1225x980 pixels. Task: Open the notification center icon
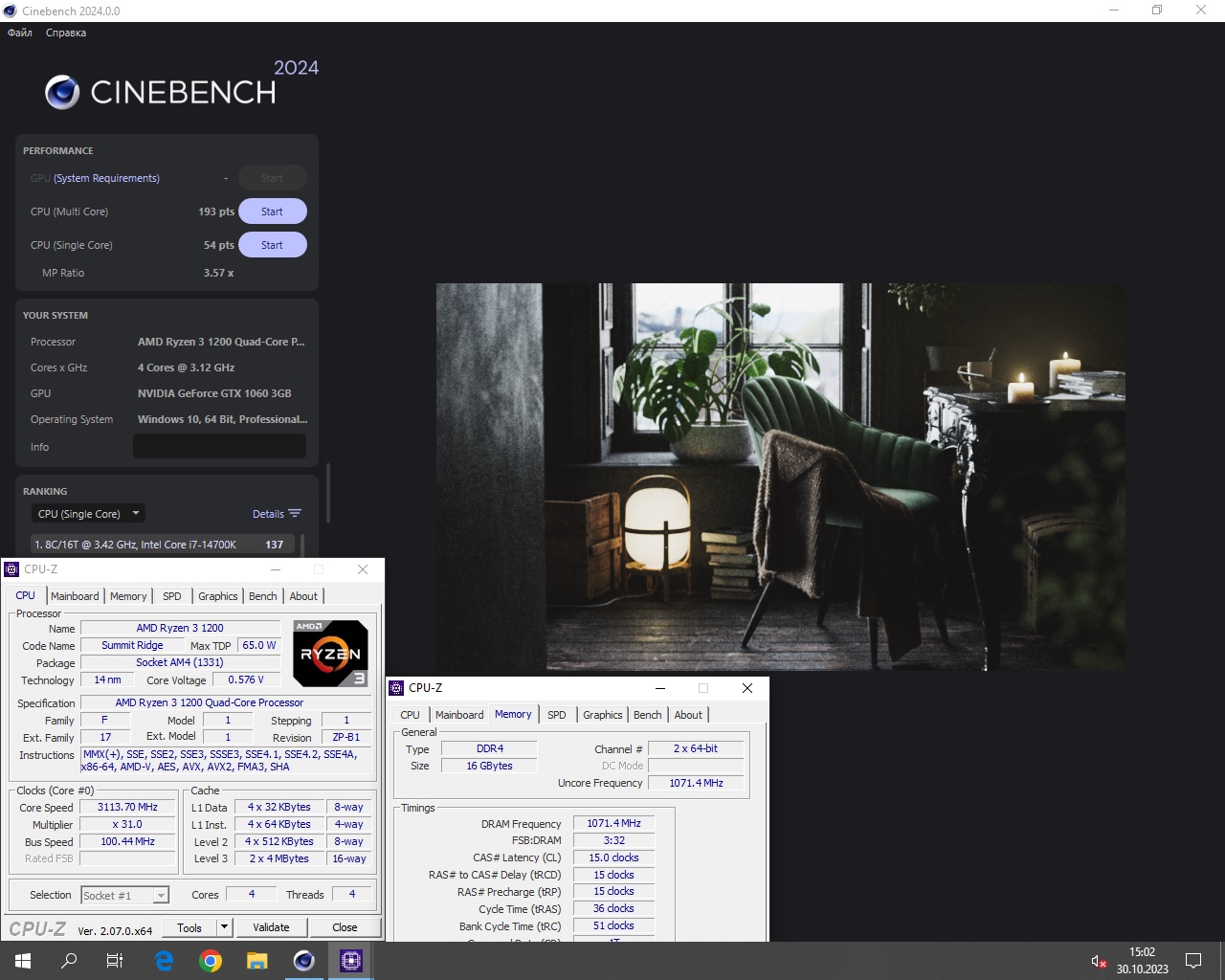pos(1193,961)
